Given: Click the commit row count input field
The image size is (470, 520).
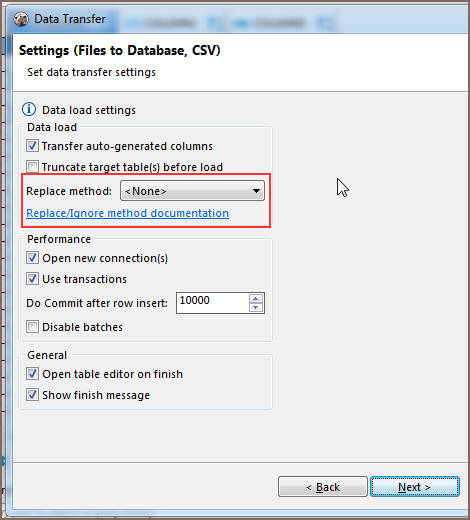Looking at the screenshot, I should click(x=213, y=303).
